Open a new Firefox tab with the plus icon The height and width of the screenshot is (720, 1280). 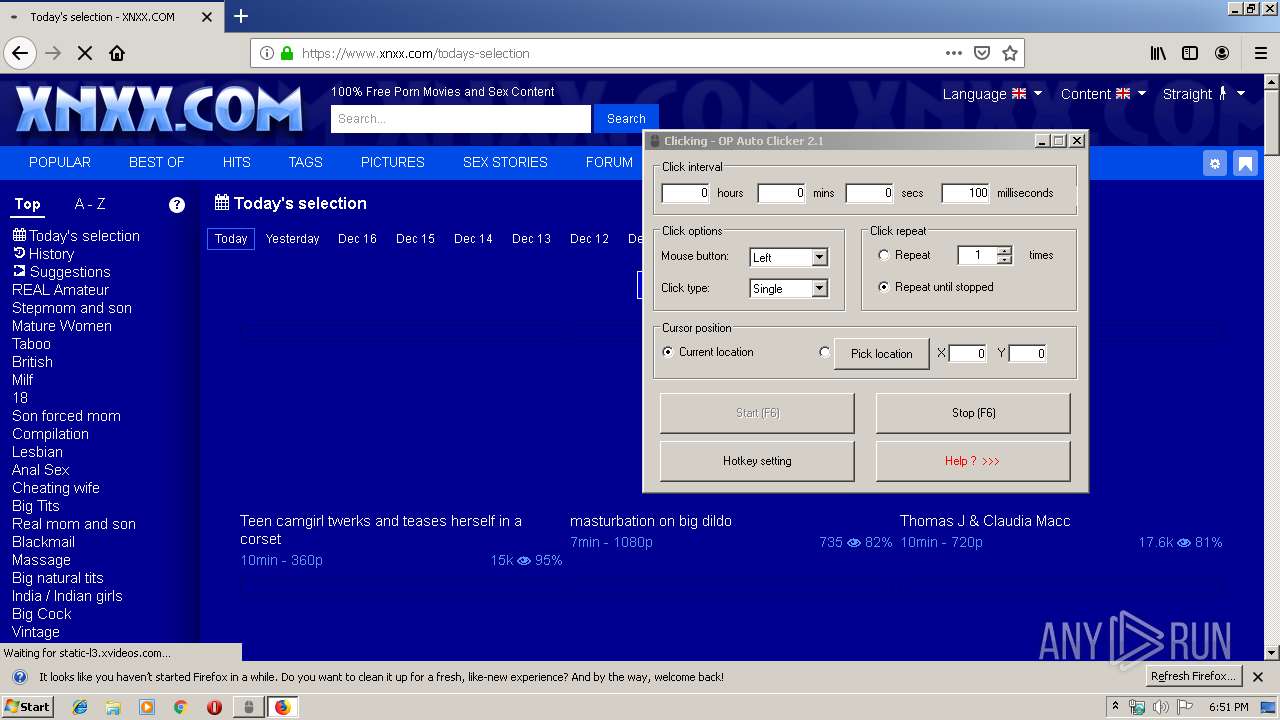[241, 16]
